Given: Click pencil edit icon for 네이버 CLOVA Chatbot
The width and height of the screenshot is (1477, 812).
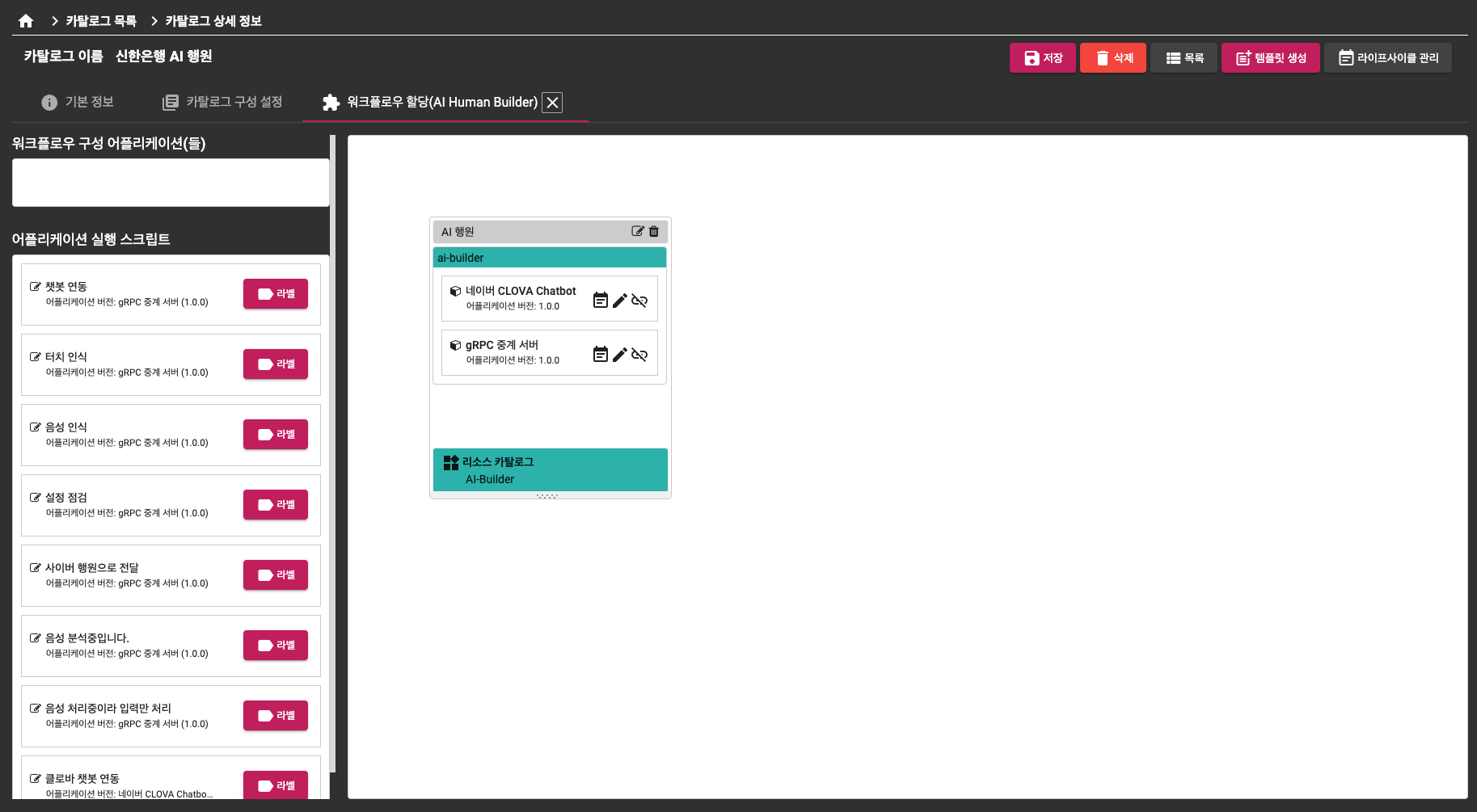Looking at the screenshot, I should (x=619, y=301).
